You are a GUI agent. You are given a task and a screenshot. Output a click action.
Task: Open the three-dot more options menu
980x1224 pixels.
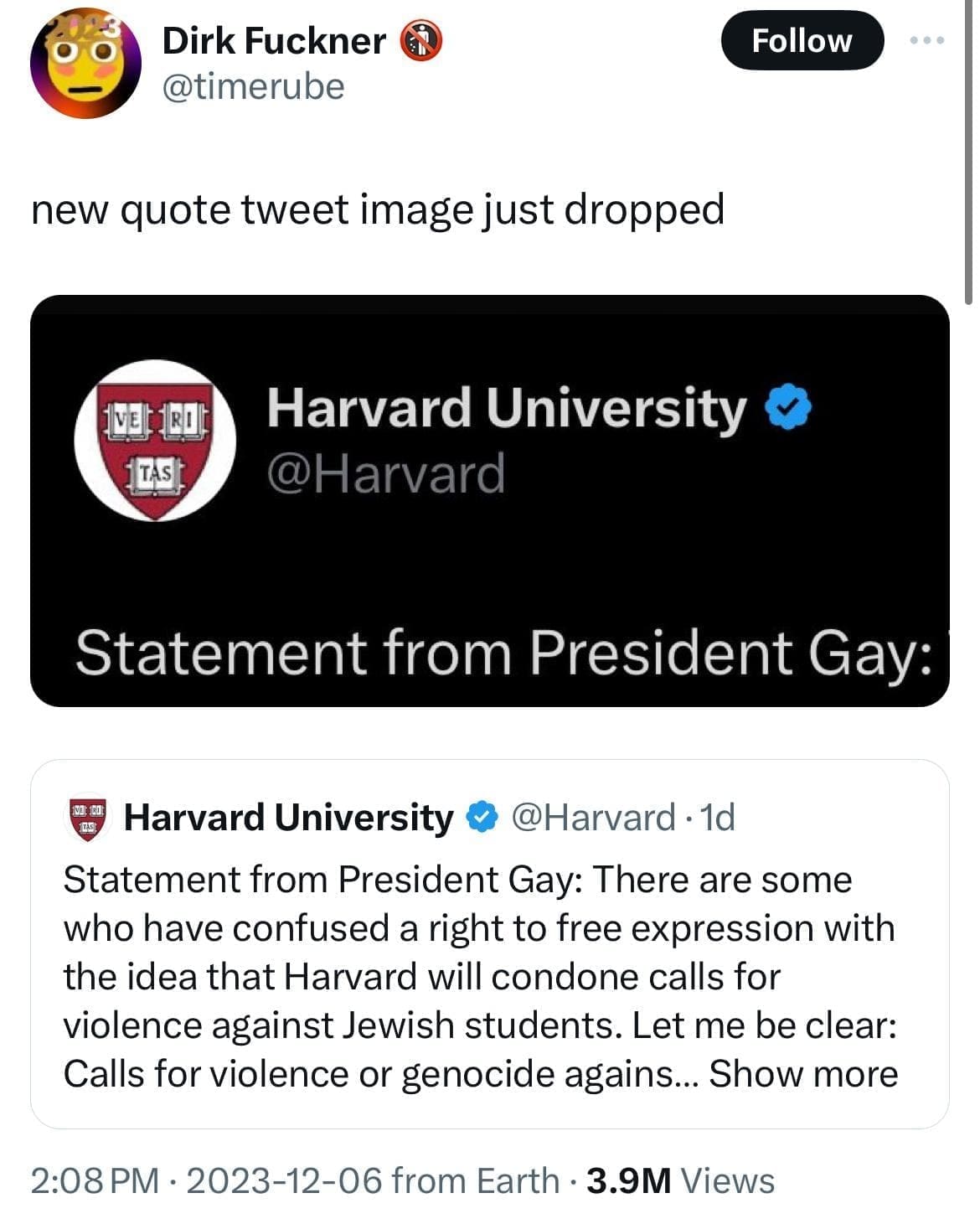pos(929,40)
